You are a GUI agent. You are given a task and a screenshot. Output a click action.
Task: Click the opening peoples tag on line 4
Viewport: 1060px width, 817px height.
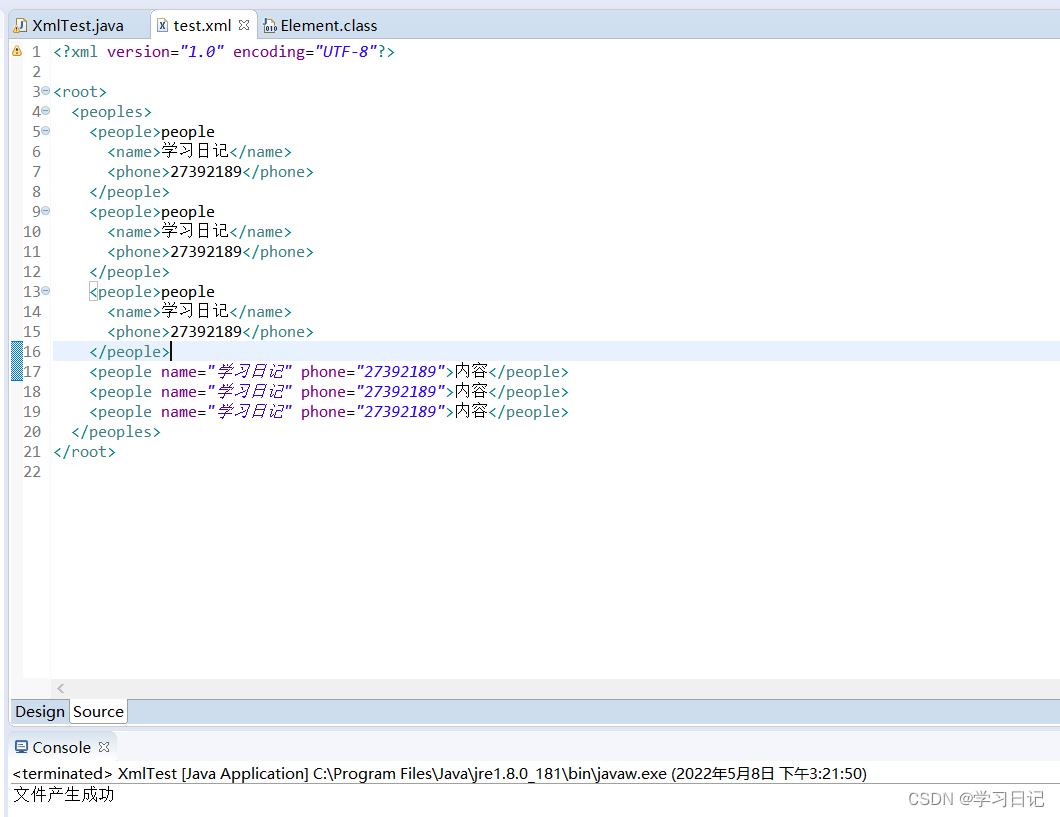(x=112, y=112)
